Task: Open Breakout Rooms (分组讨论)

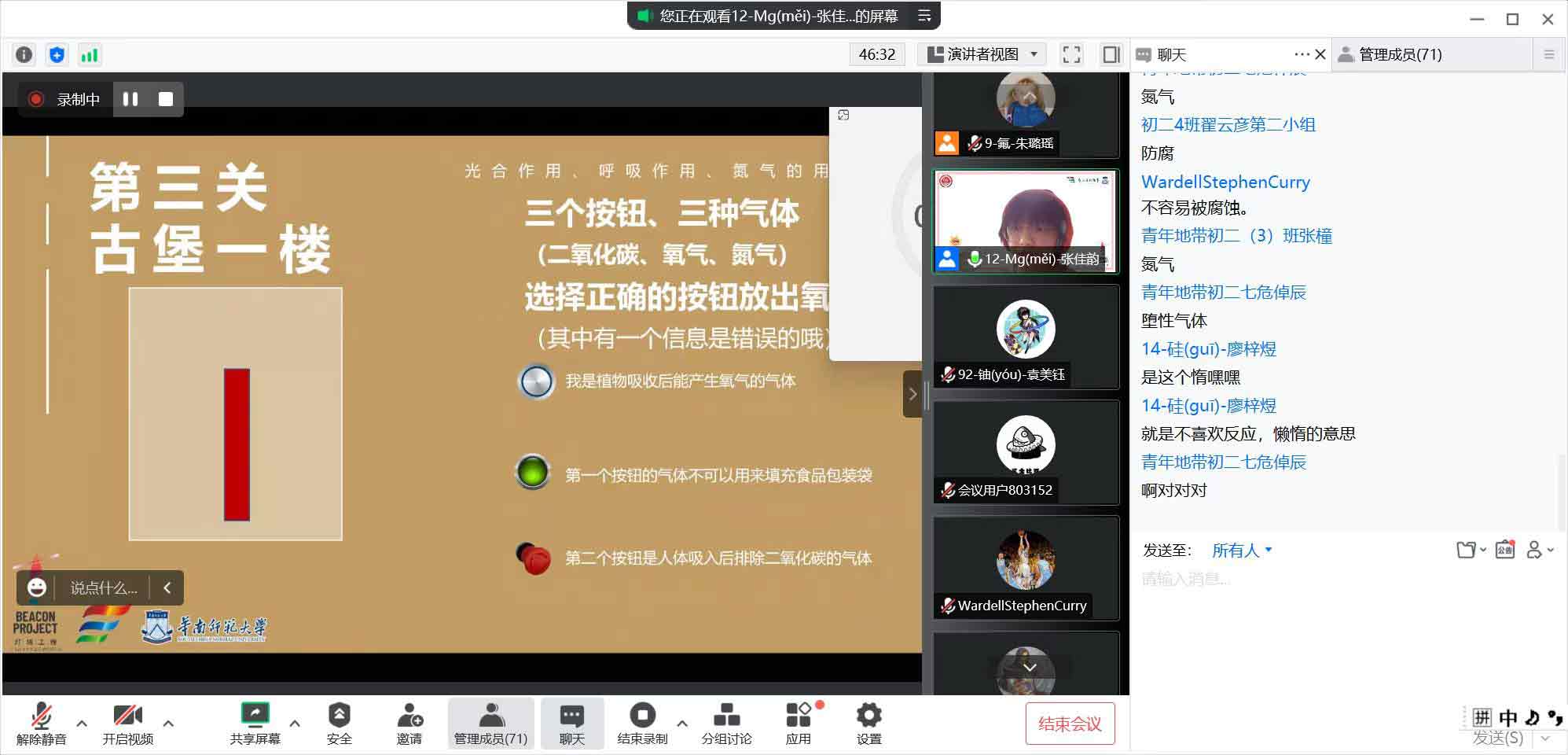Action: (726, 724)
